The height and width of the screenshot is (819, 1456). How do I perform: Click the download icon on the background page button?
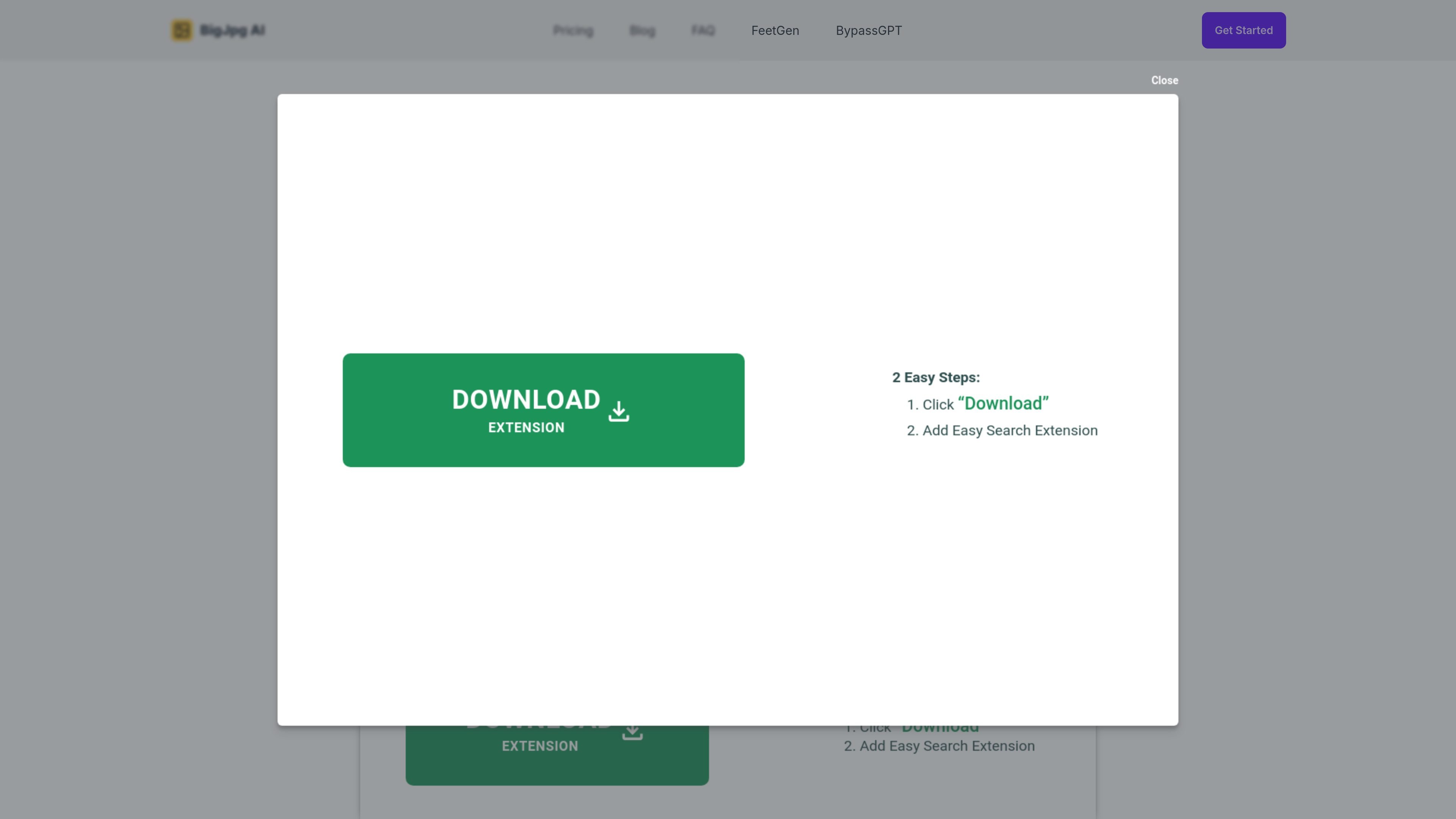[632, 733]
